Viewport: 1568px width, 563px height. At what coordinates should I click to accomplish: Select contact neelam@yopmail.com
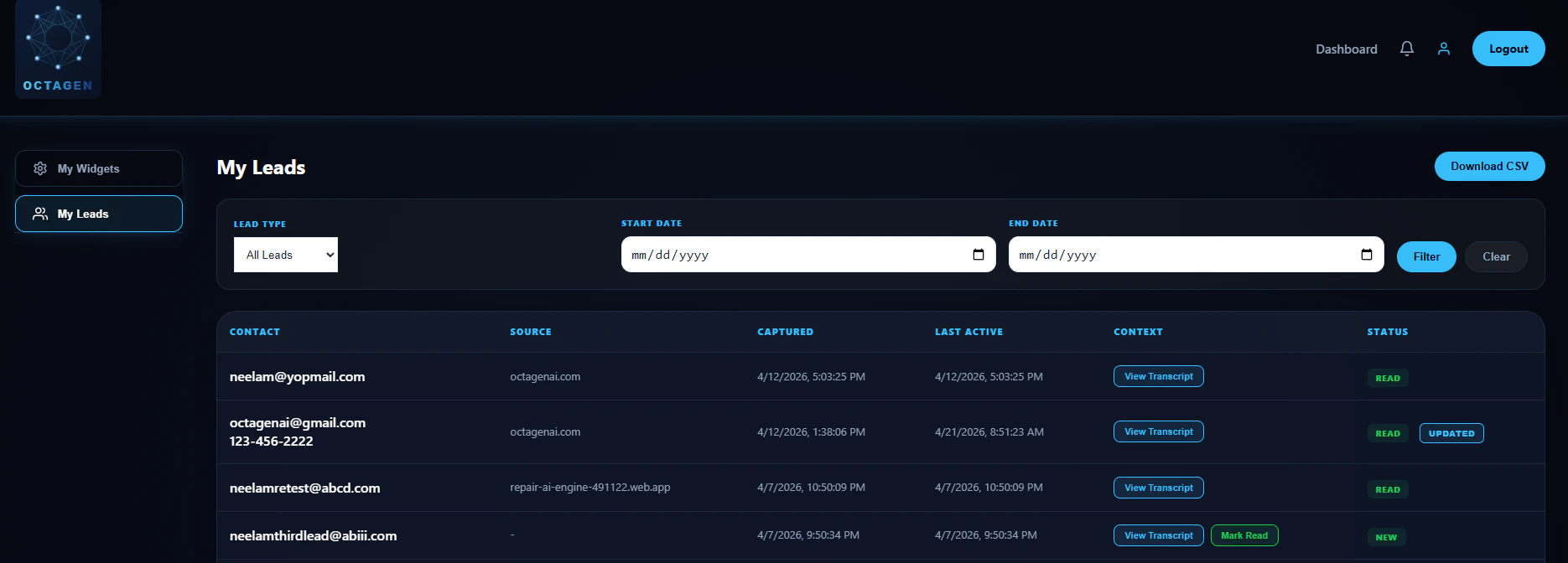(x=297, y=377)
